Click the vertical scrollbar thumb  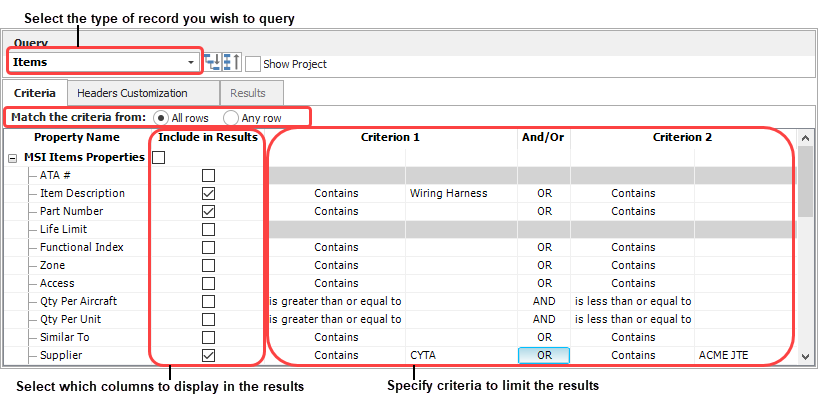pos(805,182)
